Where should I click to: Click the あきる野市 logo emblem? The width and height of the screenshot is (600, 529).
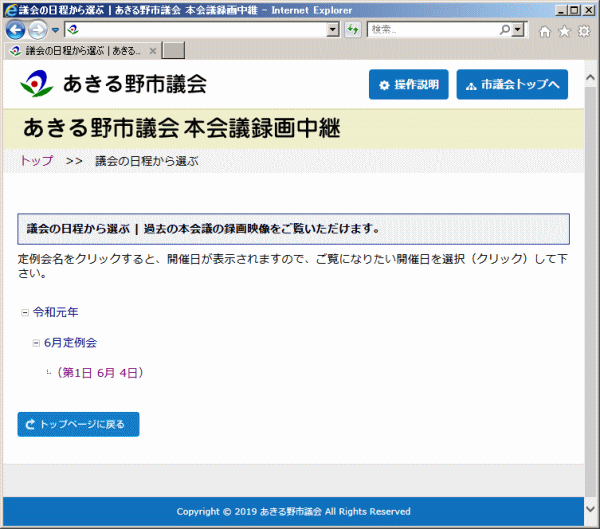(36, 83)
